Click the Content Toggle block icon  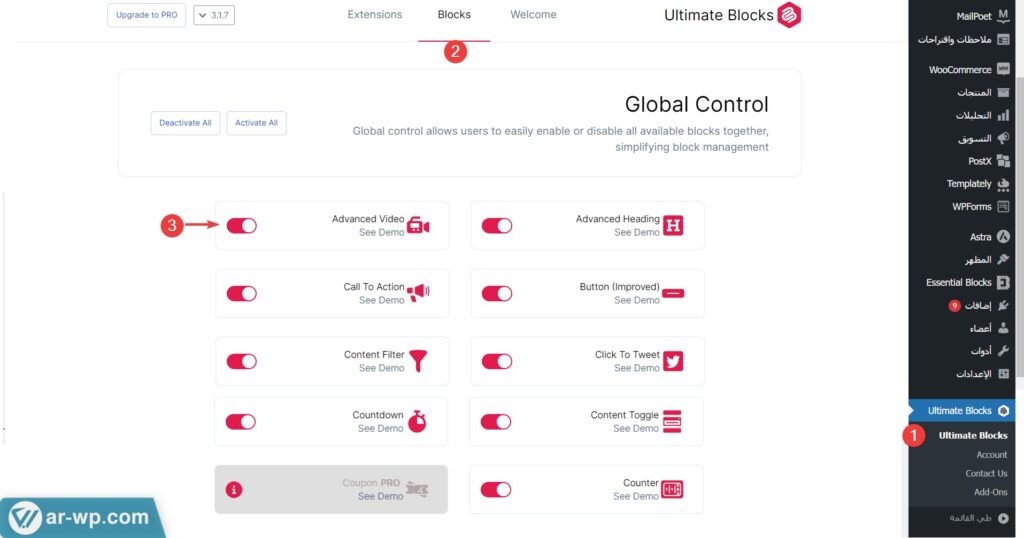672,421
